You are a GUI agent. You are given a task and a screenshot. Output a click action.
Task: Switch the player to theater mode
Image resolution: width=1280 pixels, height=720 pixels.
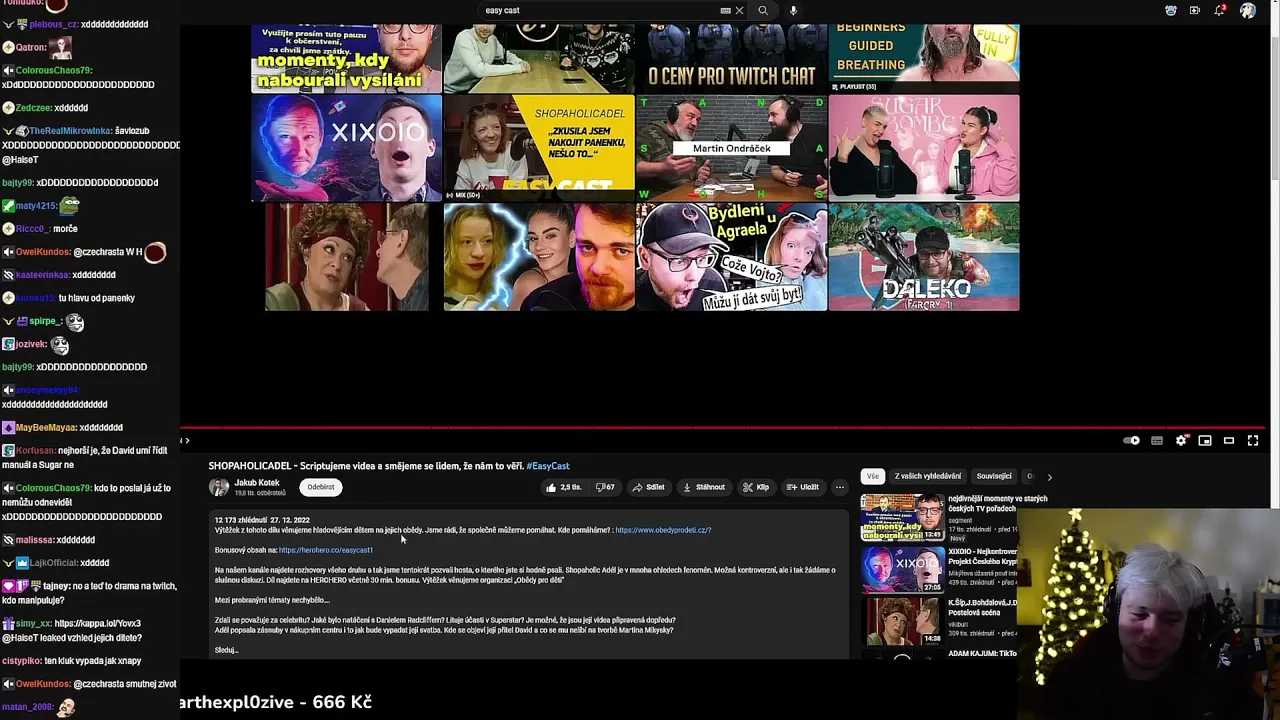(x=1229, y=440)
